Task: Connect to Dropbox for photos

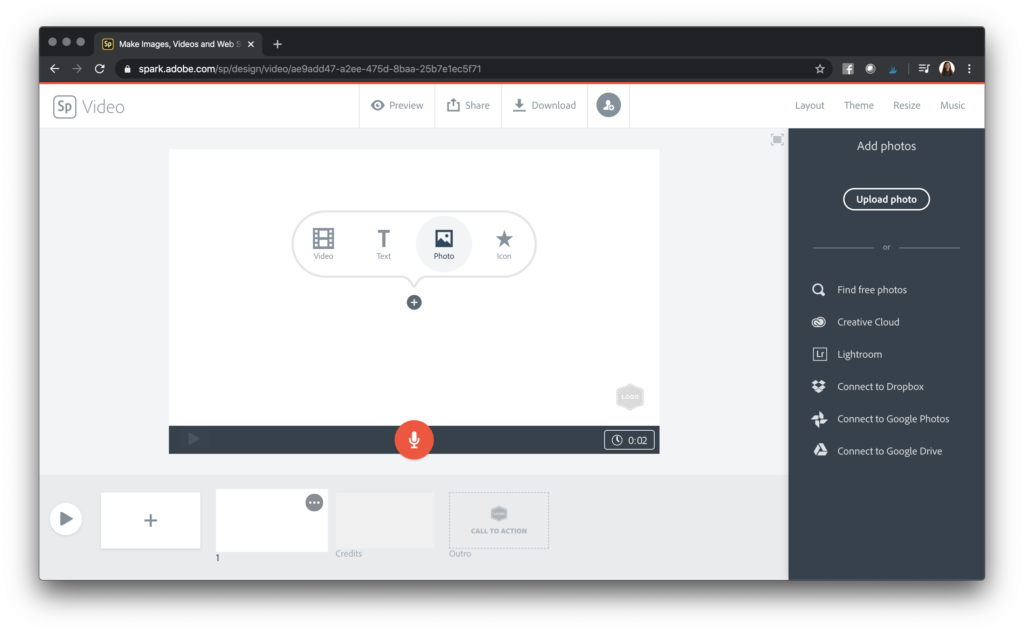Action: (879, 387)
